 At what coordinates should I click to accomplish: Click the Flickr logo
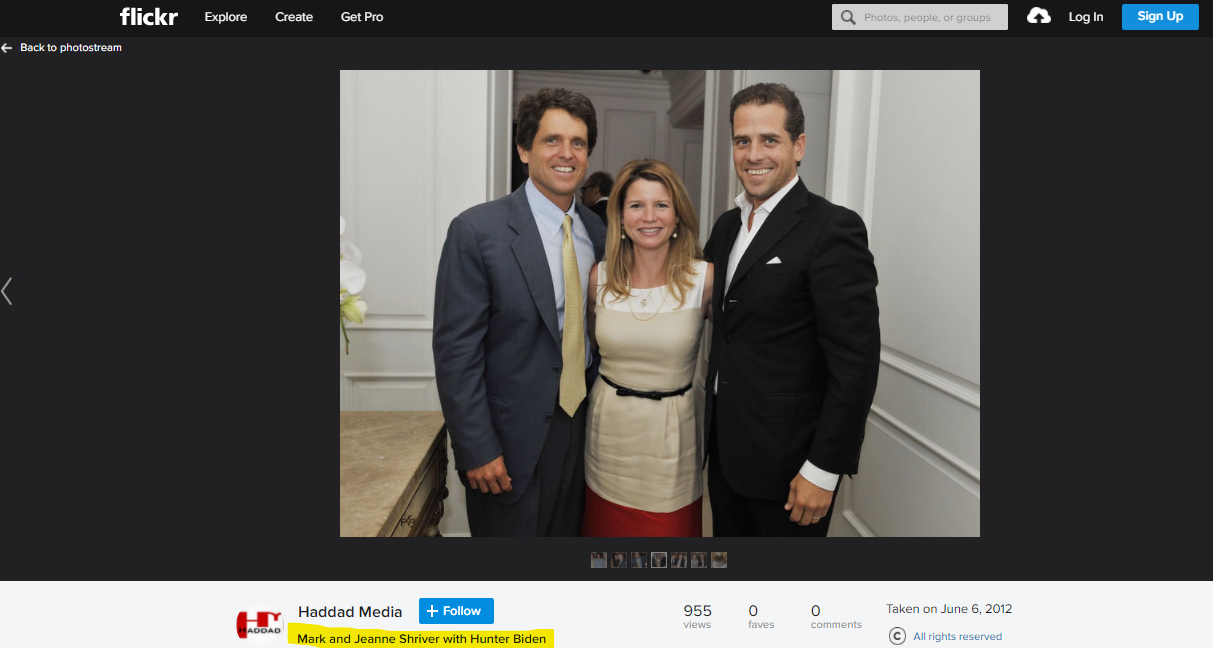pos(149,16)
